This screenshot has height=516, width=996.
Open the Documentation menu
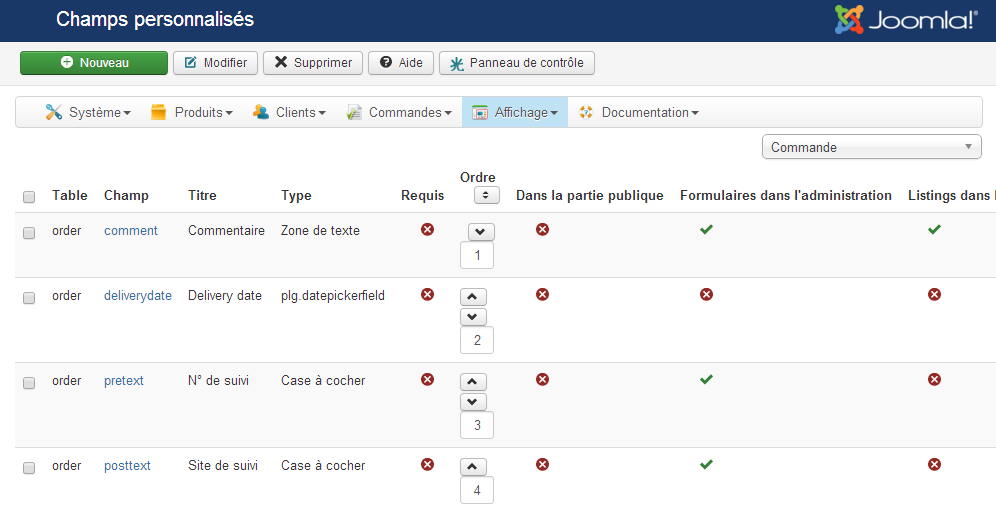[638, 113]
